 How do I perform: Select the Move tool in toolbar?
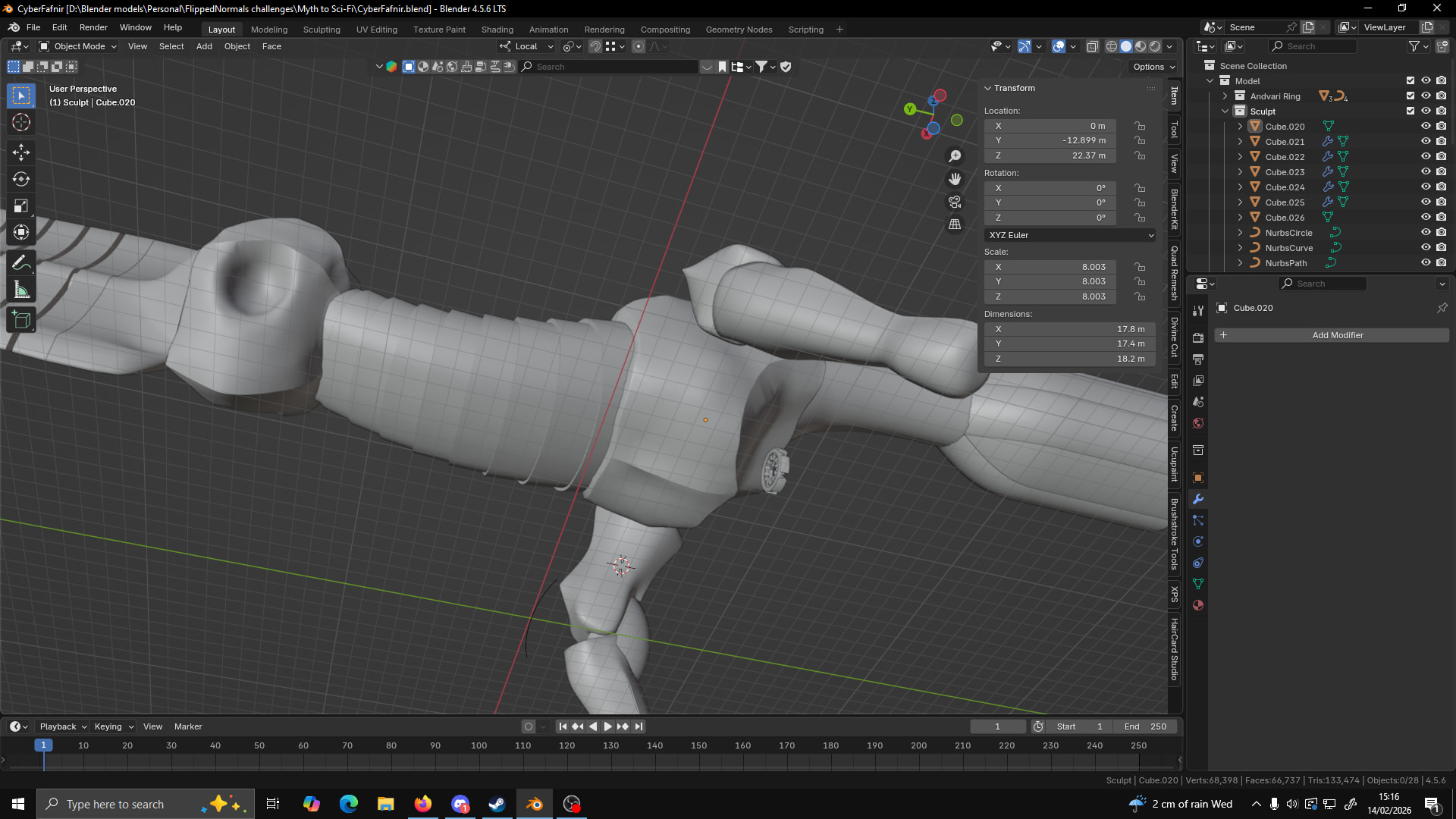[x=21, y=152]
